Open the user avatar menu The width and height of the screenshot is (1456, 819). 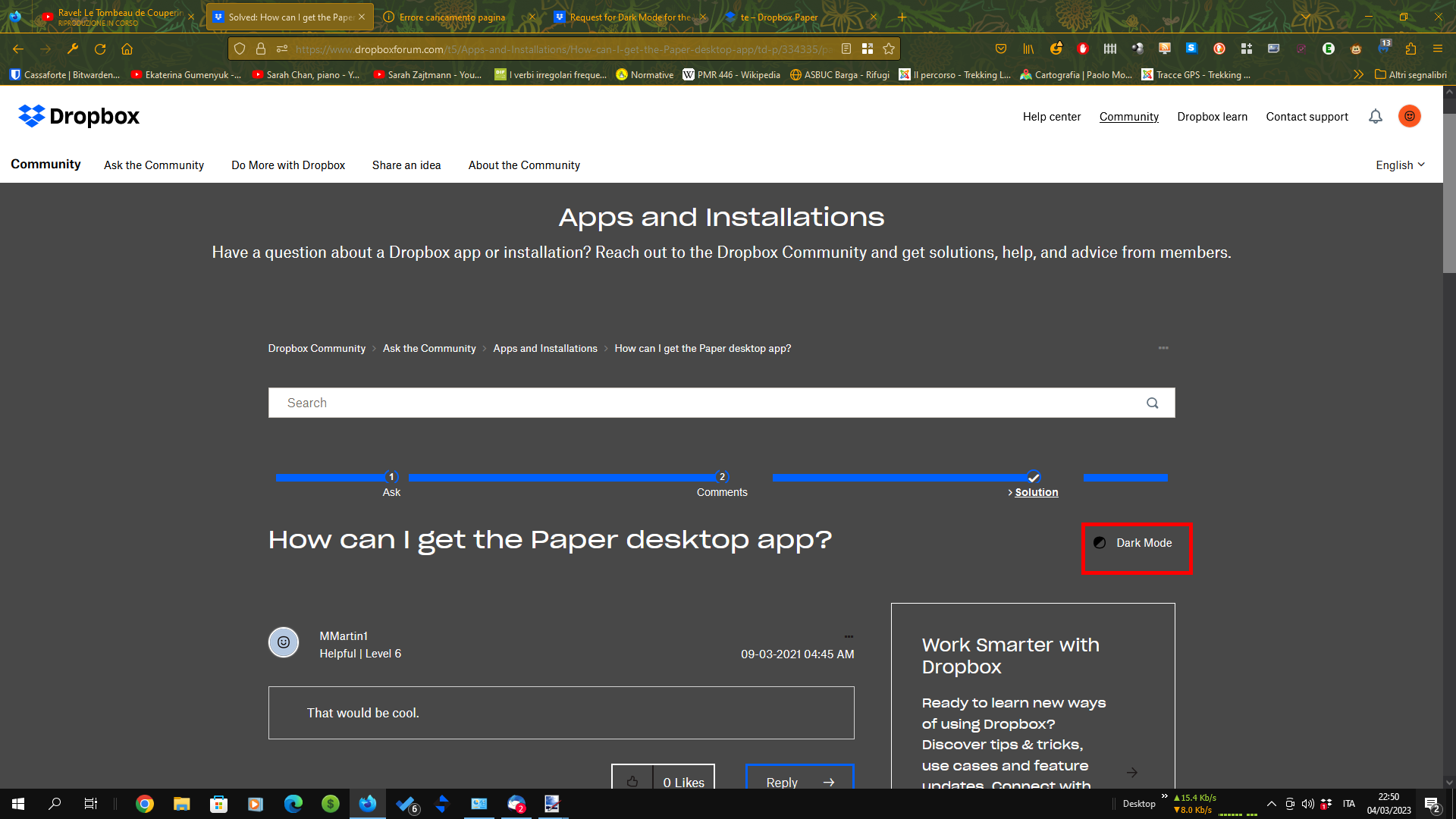pyautogui.click(x=1410, y=116)
